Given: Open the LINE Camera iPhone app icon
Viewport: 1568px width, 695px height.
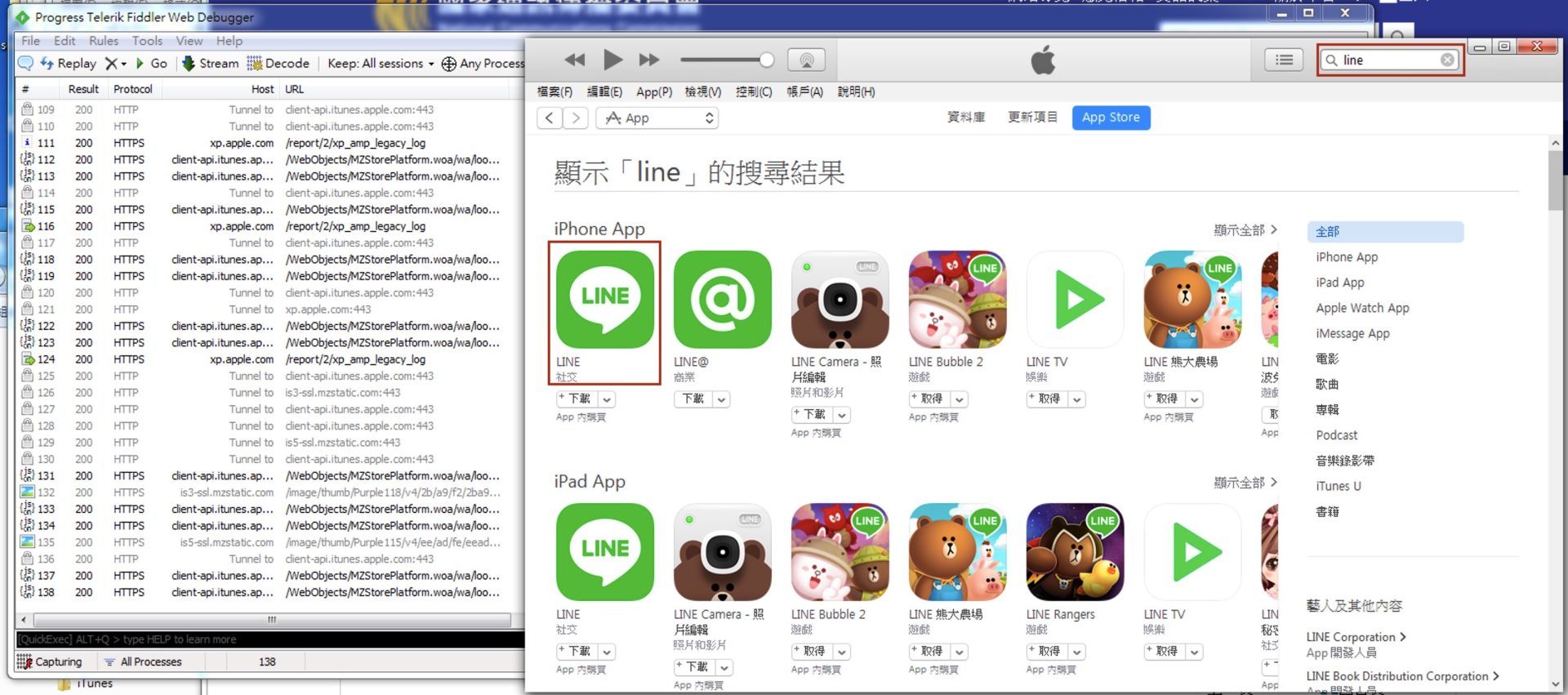Looking at the screenshot, I should point(840,299).
